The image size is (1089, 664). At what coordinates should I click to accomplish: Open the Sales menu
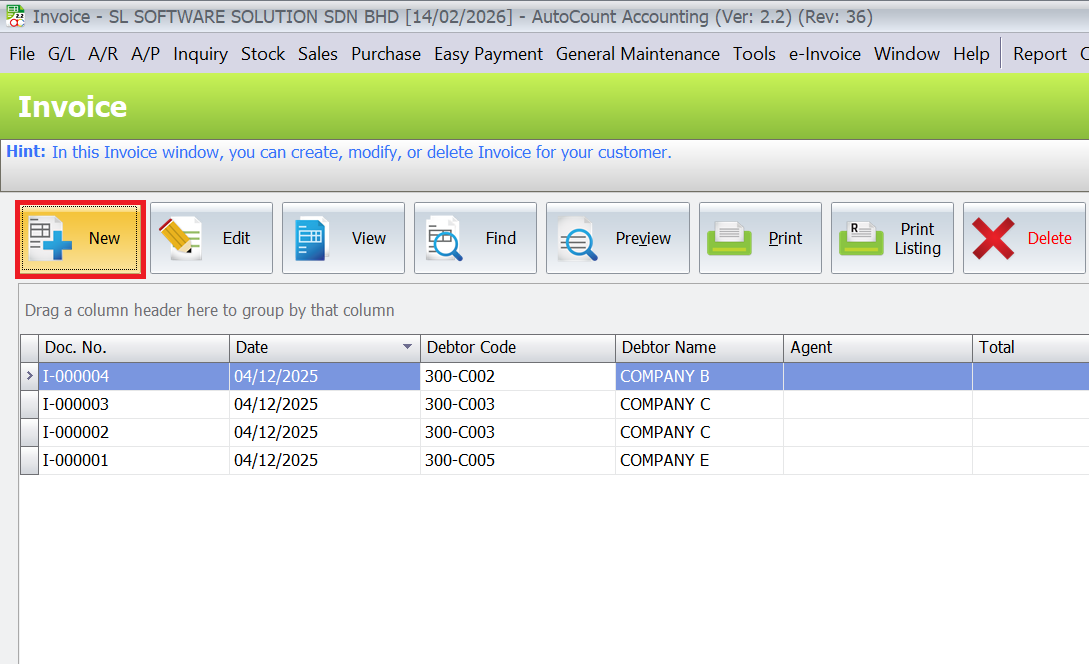(318, 54)
